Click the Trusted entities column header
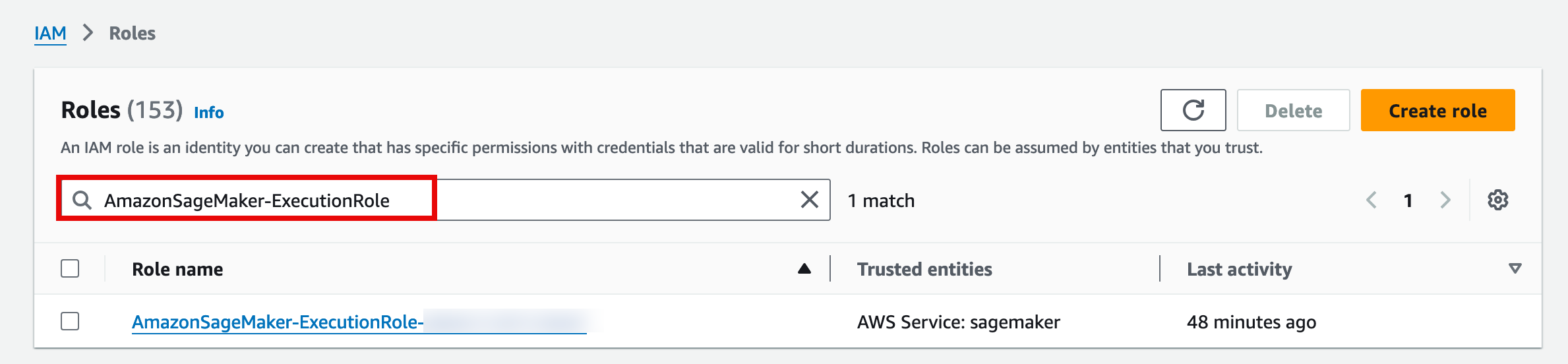The width and height of the screenshot is (1568, 364). (924, 269)
